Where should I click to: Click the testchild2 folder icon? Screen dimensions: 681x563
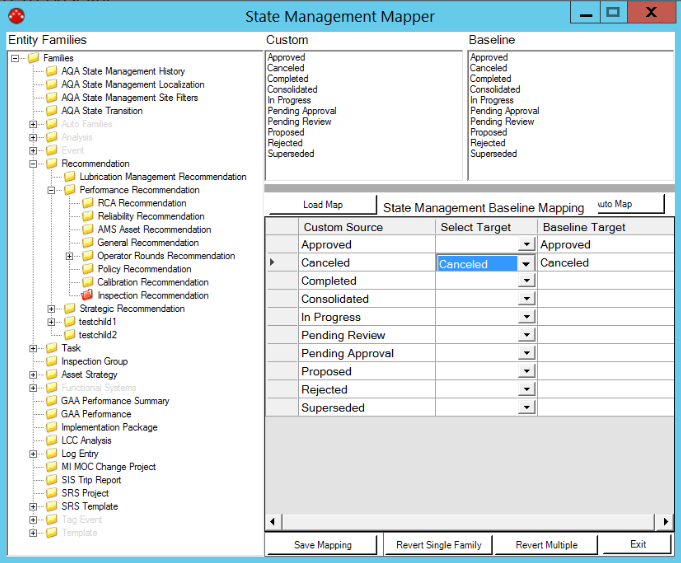click(69, 334)
